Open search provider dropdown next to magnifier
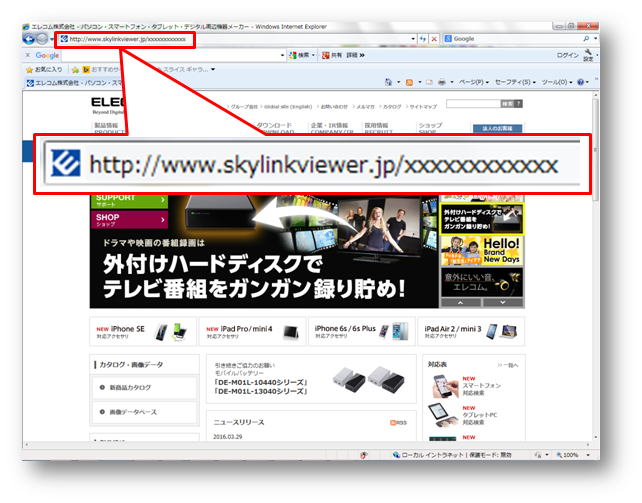 [x=595, y=38]
